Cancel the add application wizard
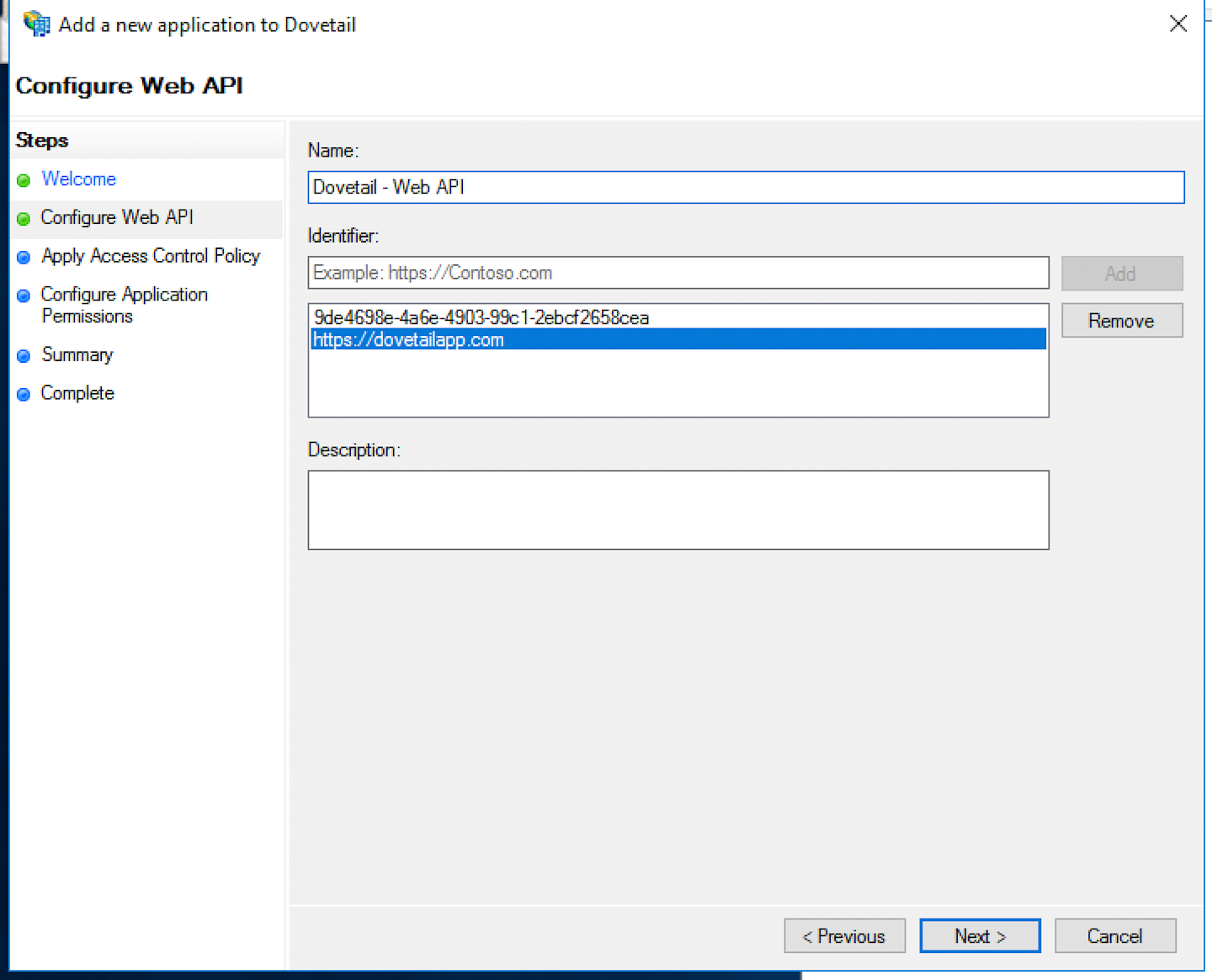 (1115, 936)
